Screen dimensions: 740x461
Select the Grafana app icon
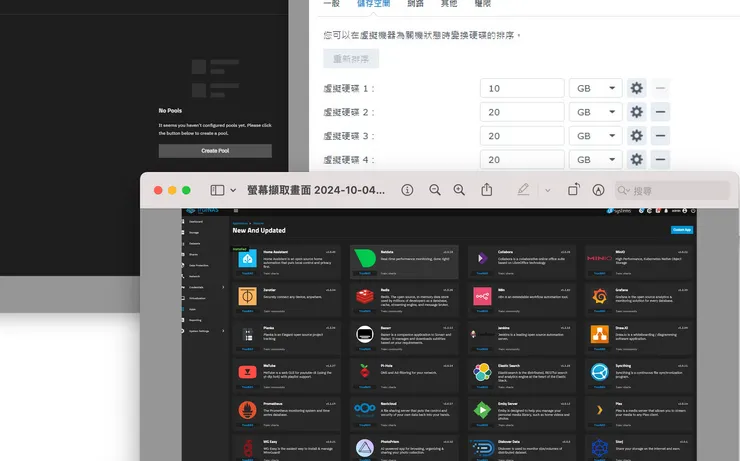599,296
